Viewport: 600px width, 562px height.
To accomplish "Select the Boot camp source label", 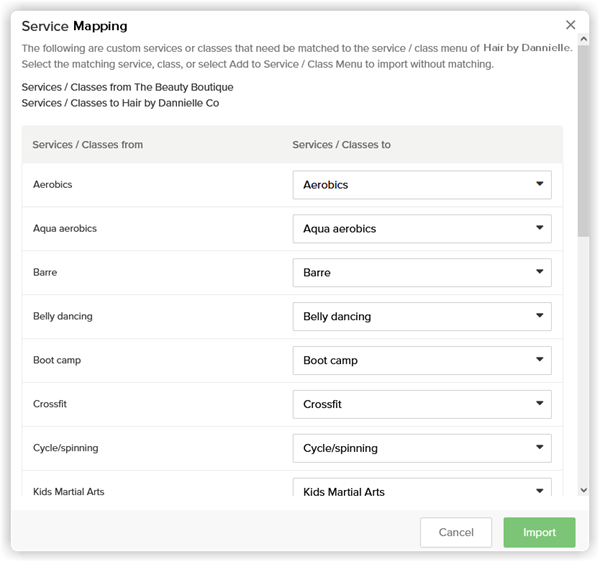I will pos(57,360).
